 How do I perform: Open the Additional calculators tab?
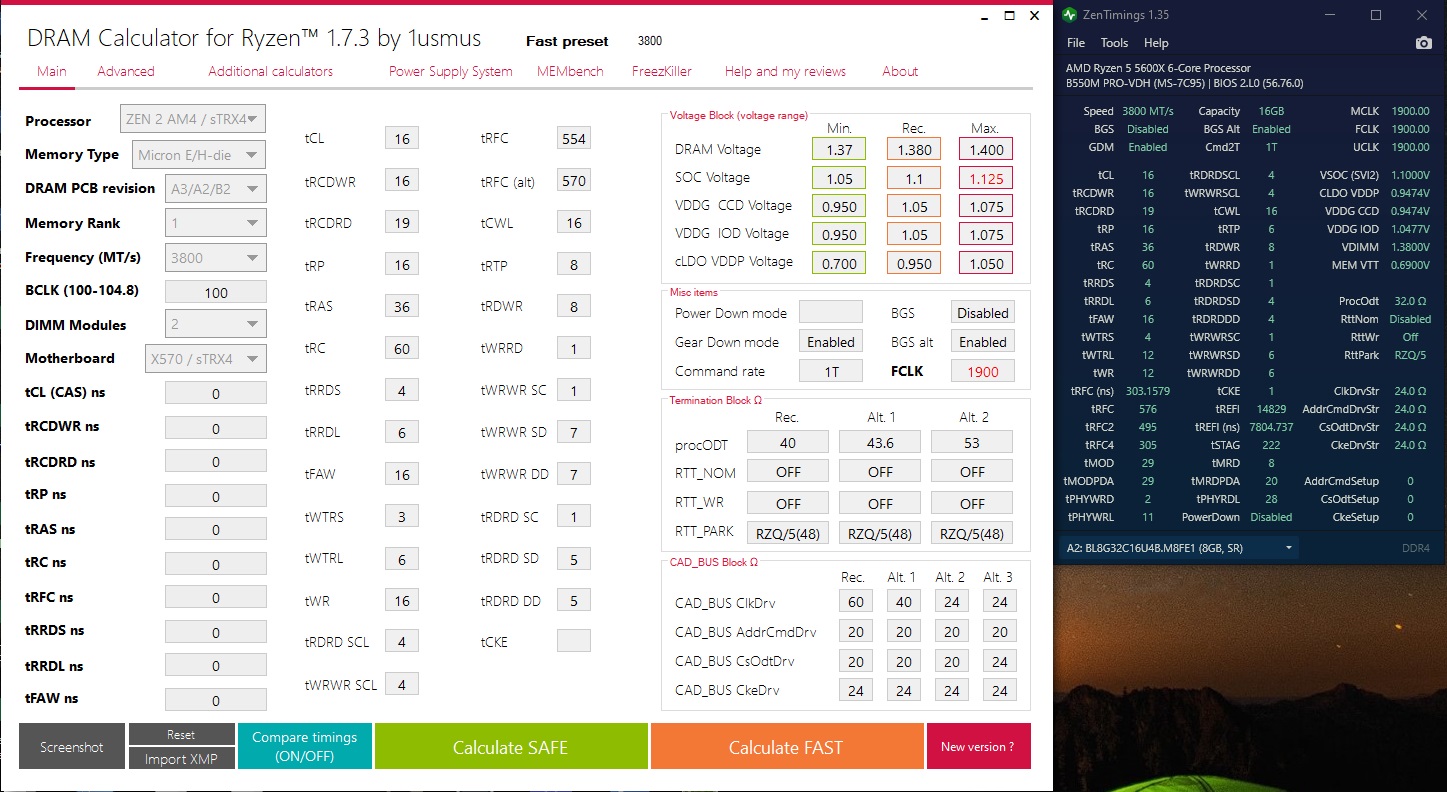coord(271,71)
